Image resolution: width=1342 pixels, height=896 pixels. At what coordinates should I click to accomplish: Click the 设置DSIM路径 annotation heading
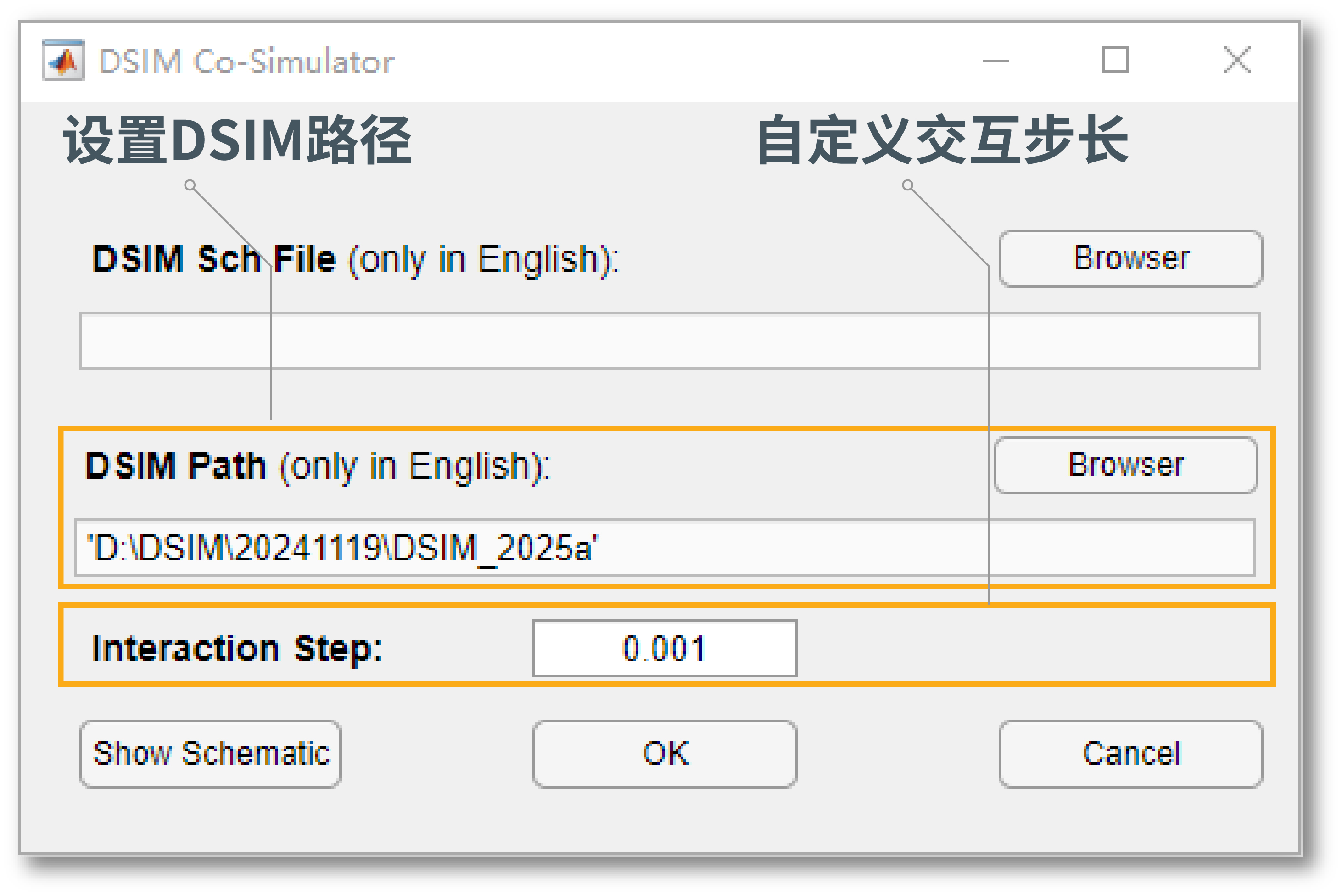click(x=236, y=140)
